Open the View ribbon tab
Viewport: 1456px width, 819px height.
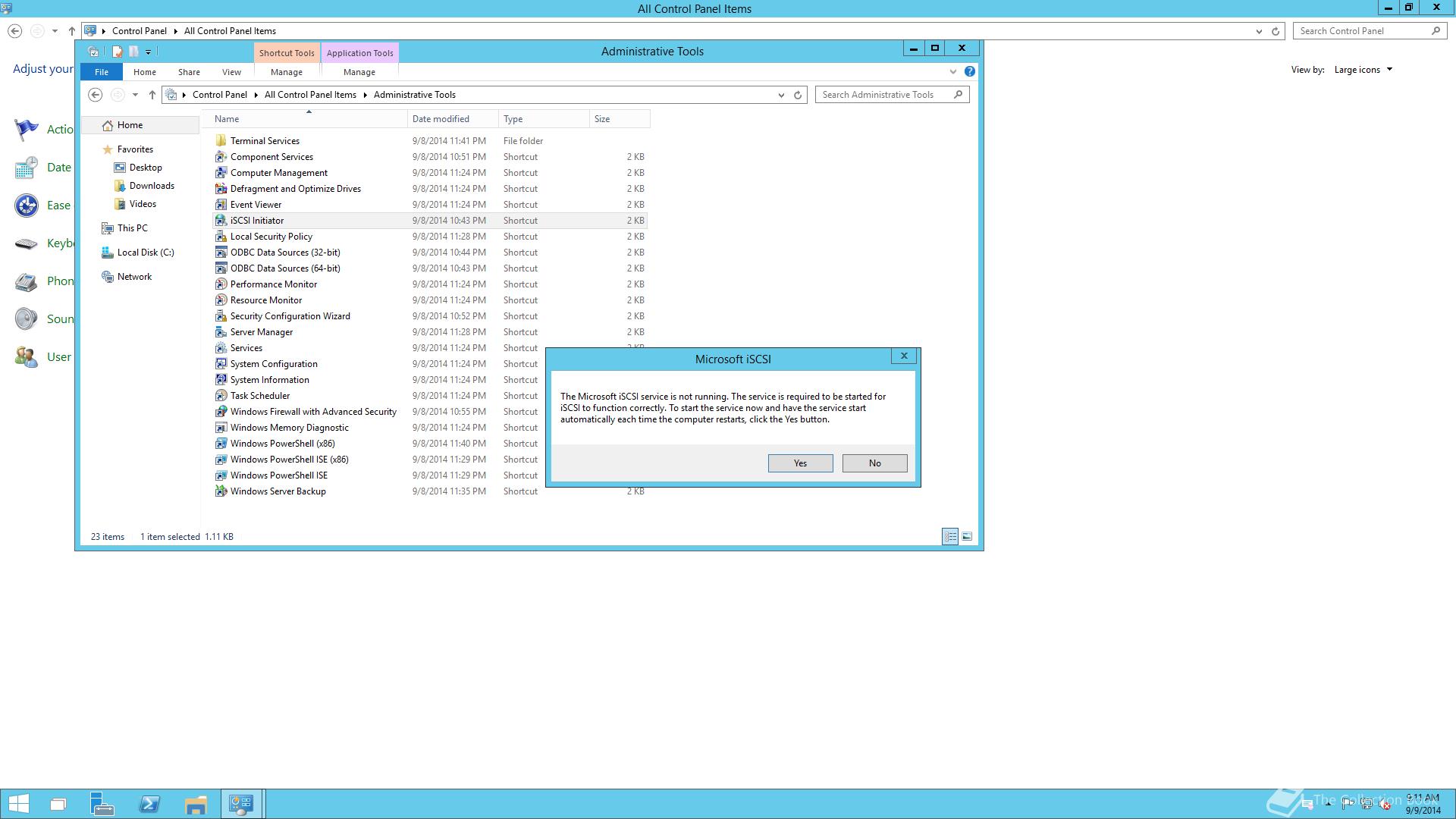(x=231, y=72)
